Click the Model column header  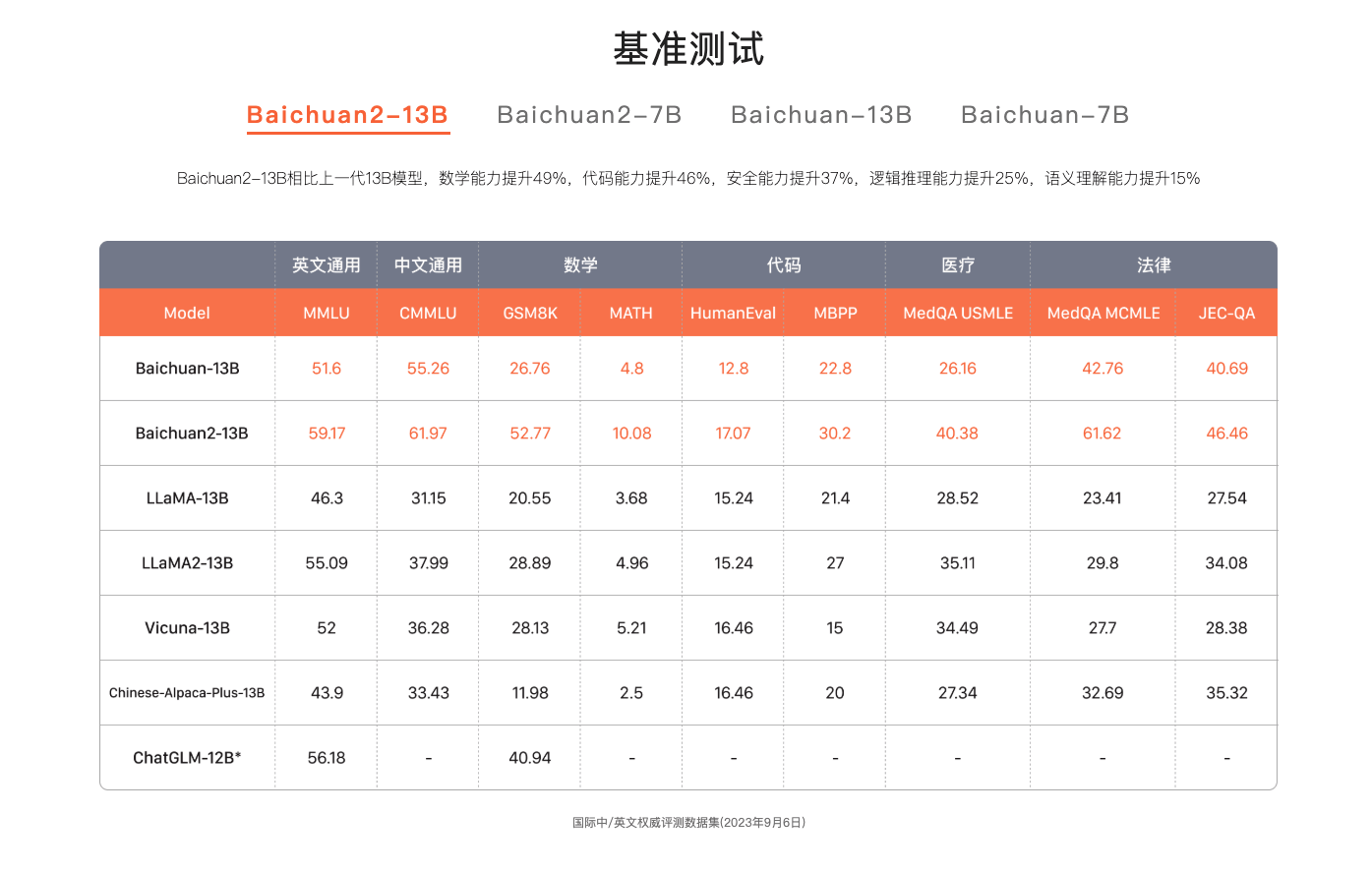click(x=187, y=313)
